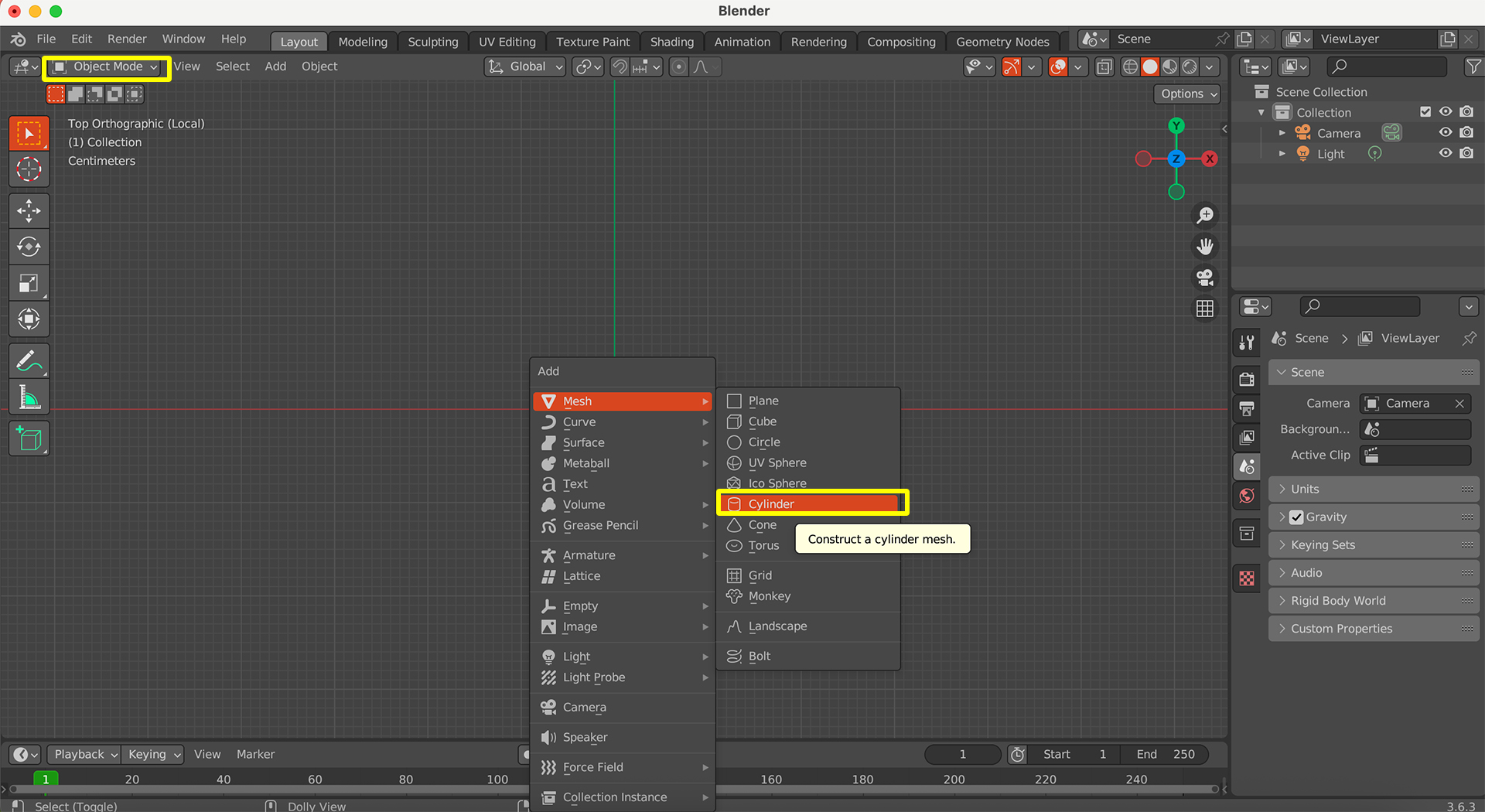This screenshot has width=1485, height=812.
Task: Expand Custom Properties panel
Action: 1374,629
